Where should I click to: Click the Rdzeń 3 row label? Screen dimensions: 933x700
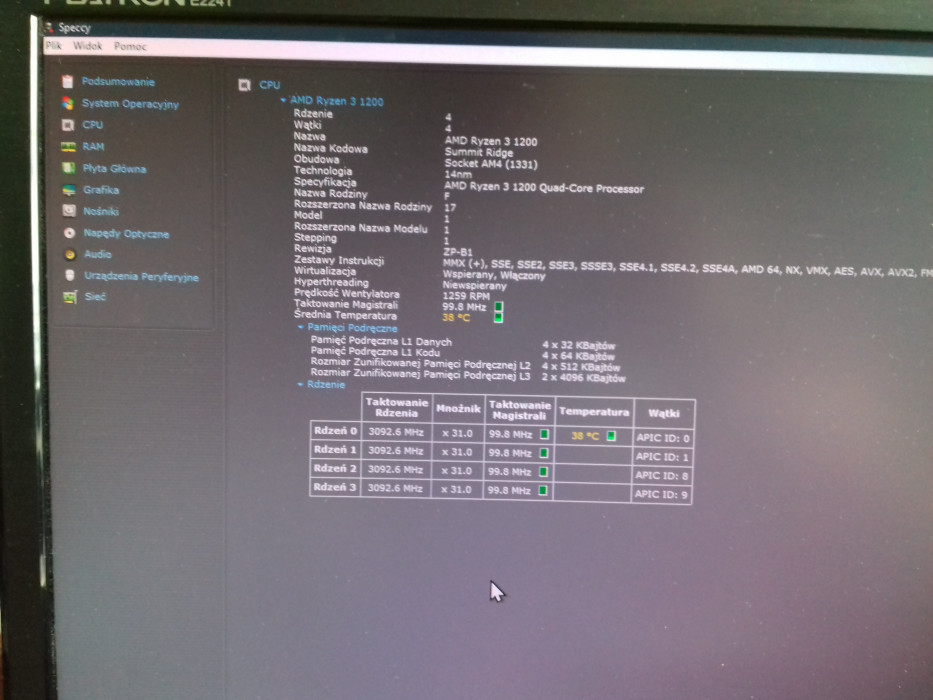coord(334,487)
